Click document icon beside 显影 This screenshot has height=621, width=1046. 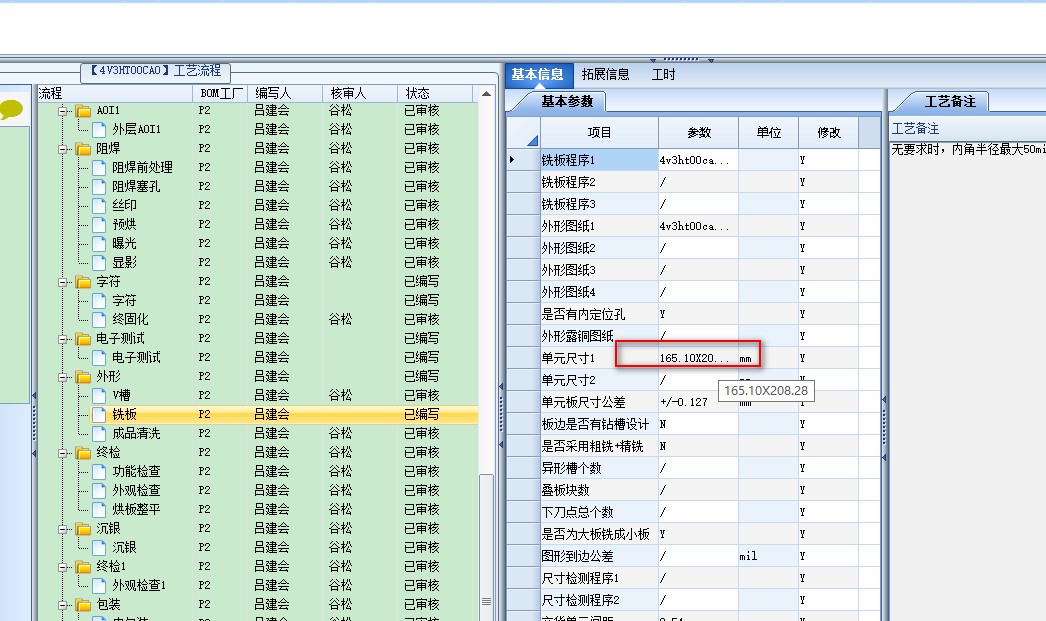point(99,263)
